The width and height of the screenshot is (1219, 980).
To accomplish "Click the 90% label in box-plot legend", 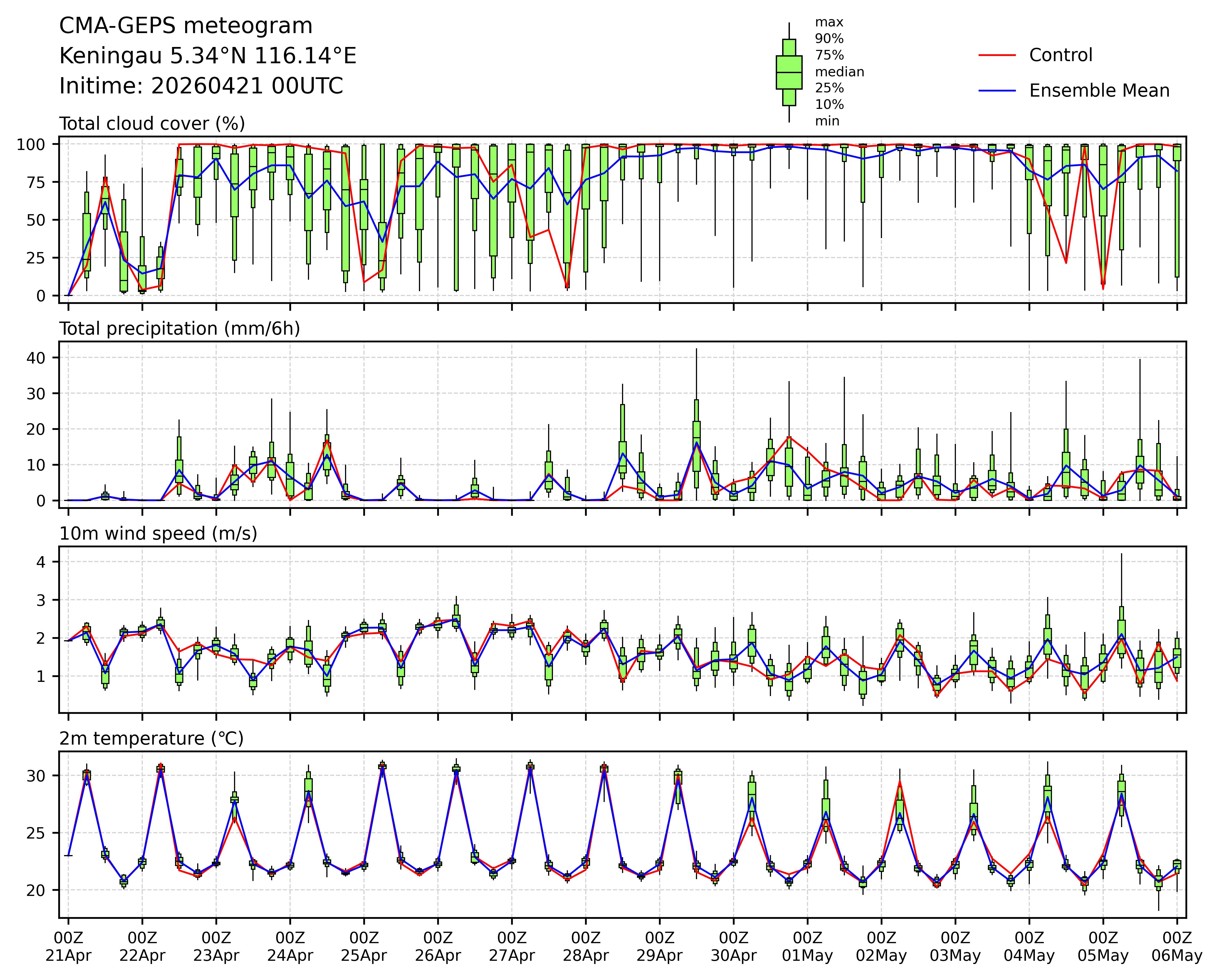I will [x=829, y=39].
